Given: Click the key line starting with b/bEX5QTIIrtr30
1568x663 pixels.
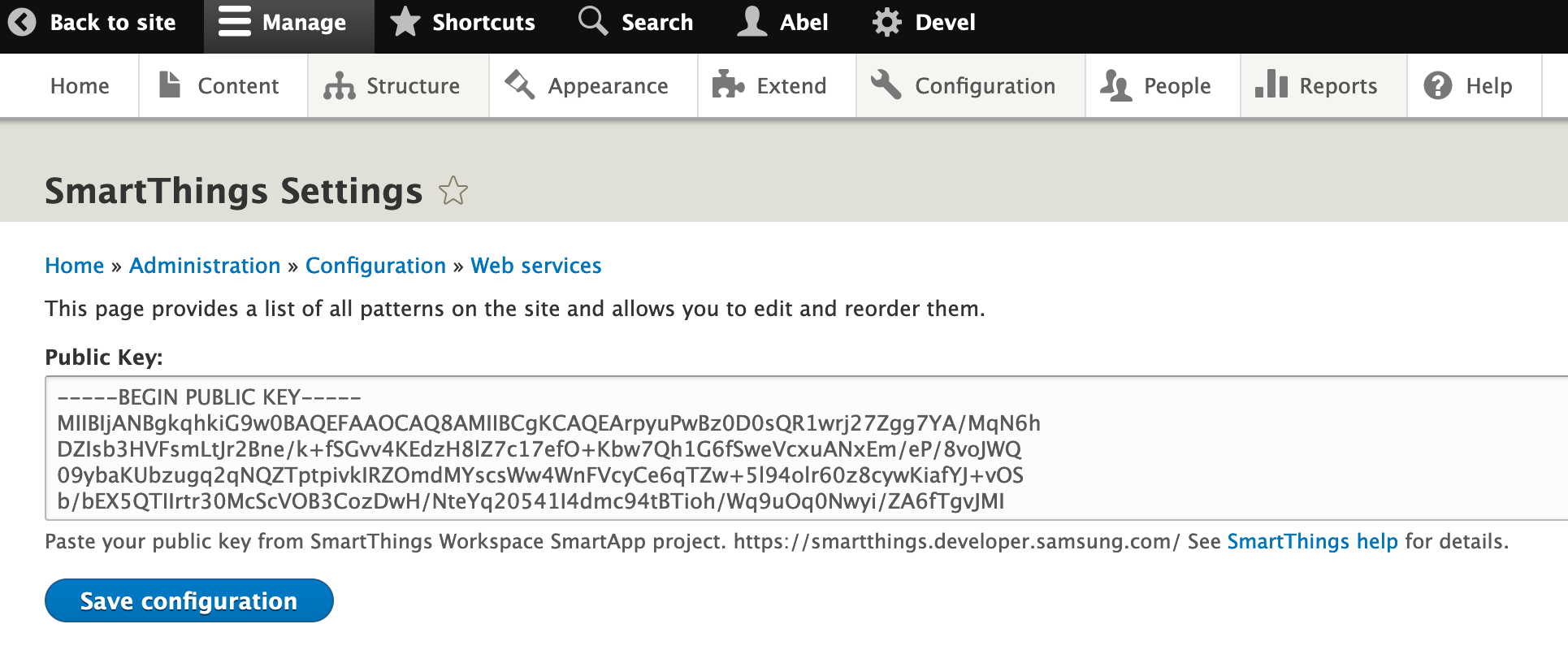Looking at the screenshot, I should tap(531, 501).
